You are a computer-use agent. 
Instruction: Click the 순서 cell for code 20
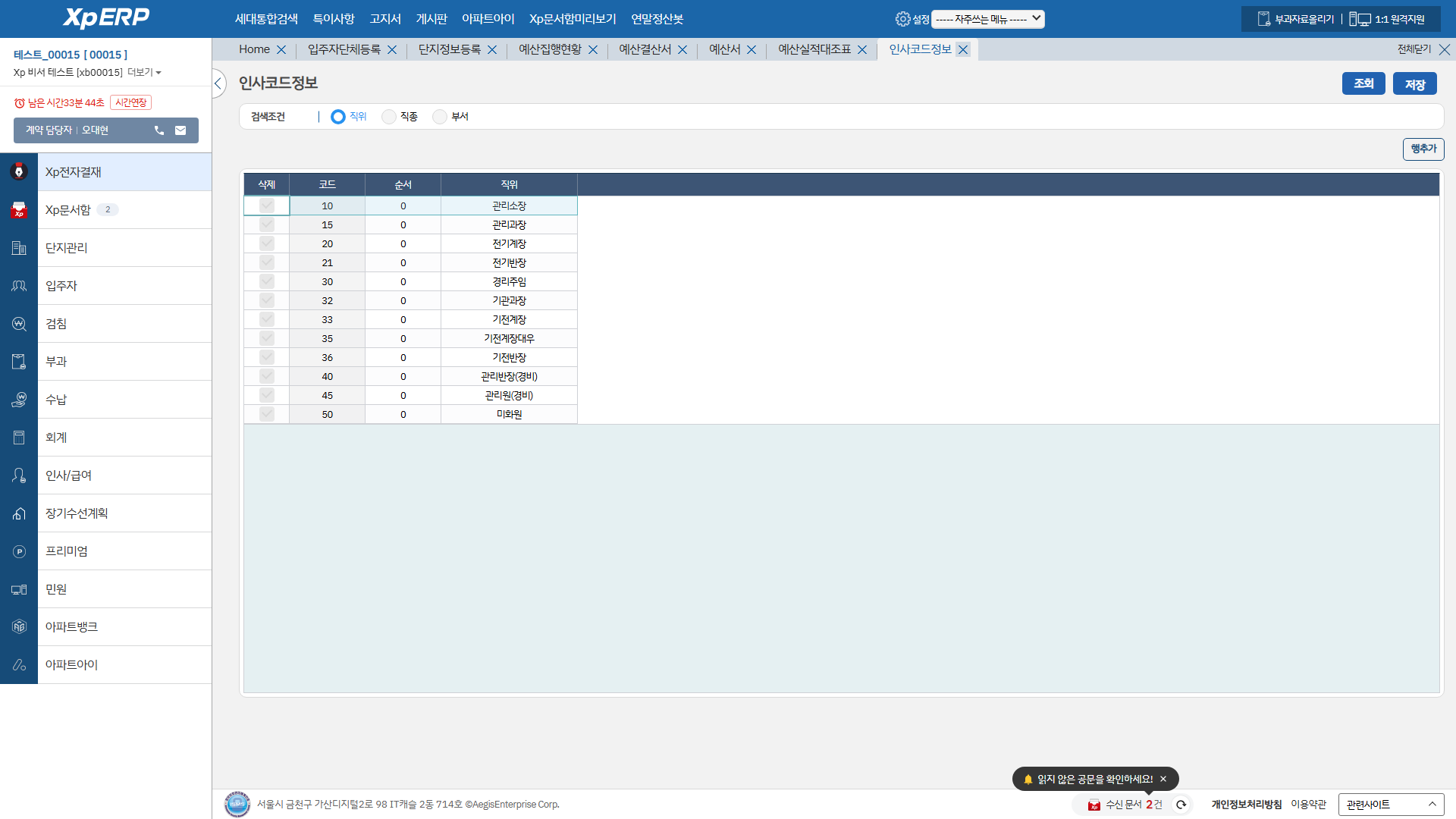pos(403,243)
